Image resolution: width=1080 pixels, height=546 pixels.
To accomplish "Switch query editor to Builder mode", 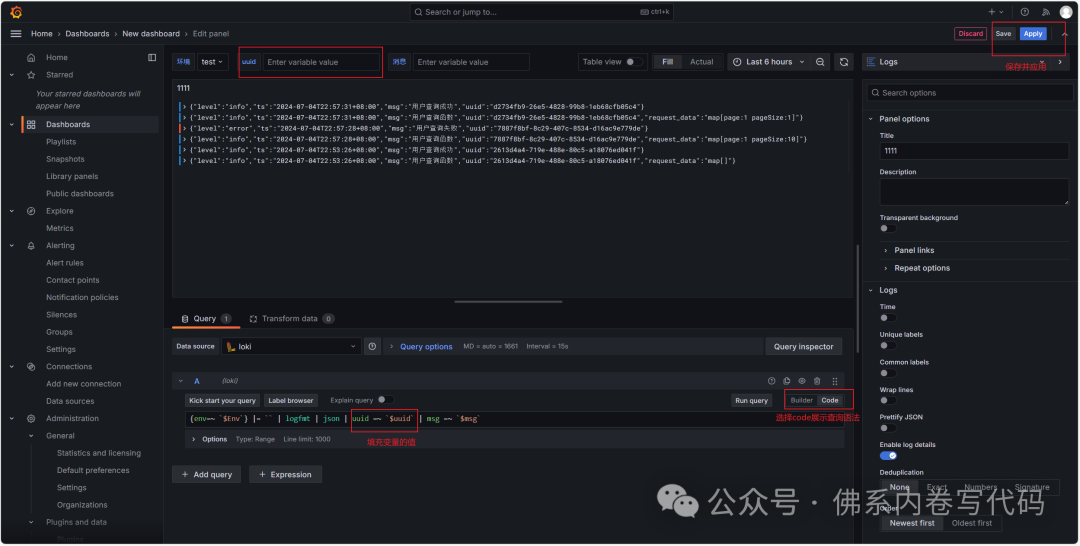I will 801,400.
